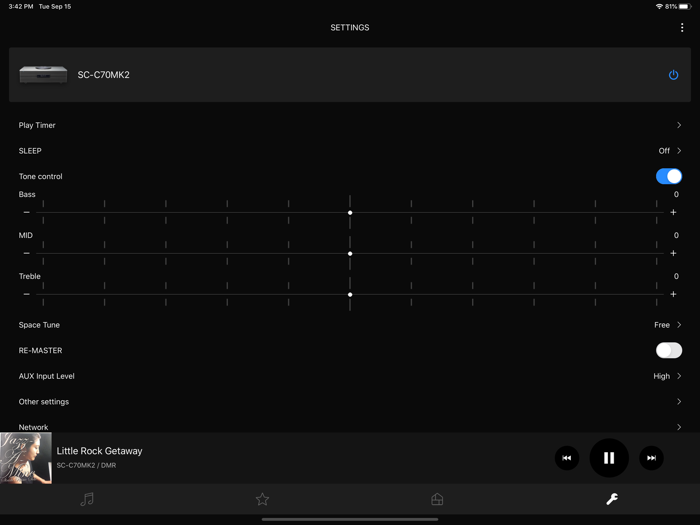700x525 pixels.
Task: Turn off the Tone control switch
Action: 668,176
